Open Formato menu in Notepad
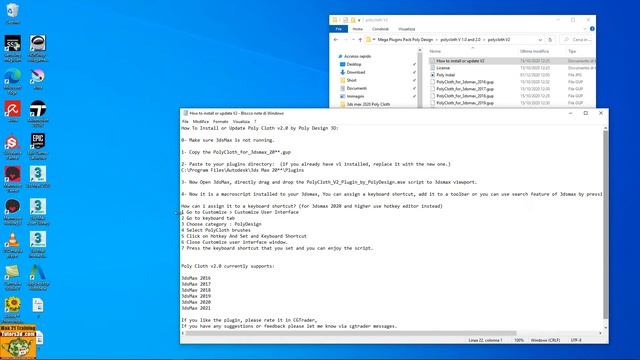640x360 pixels. coord(220,121)
